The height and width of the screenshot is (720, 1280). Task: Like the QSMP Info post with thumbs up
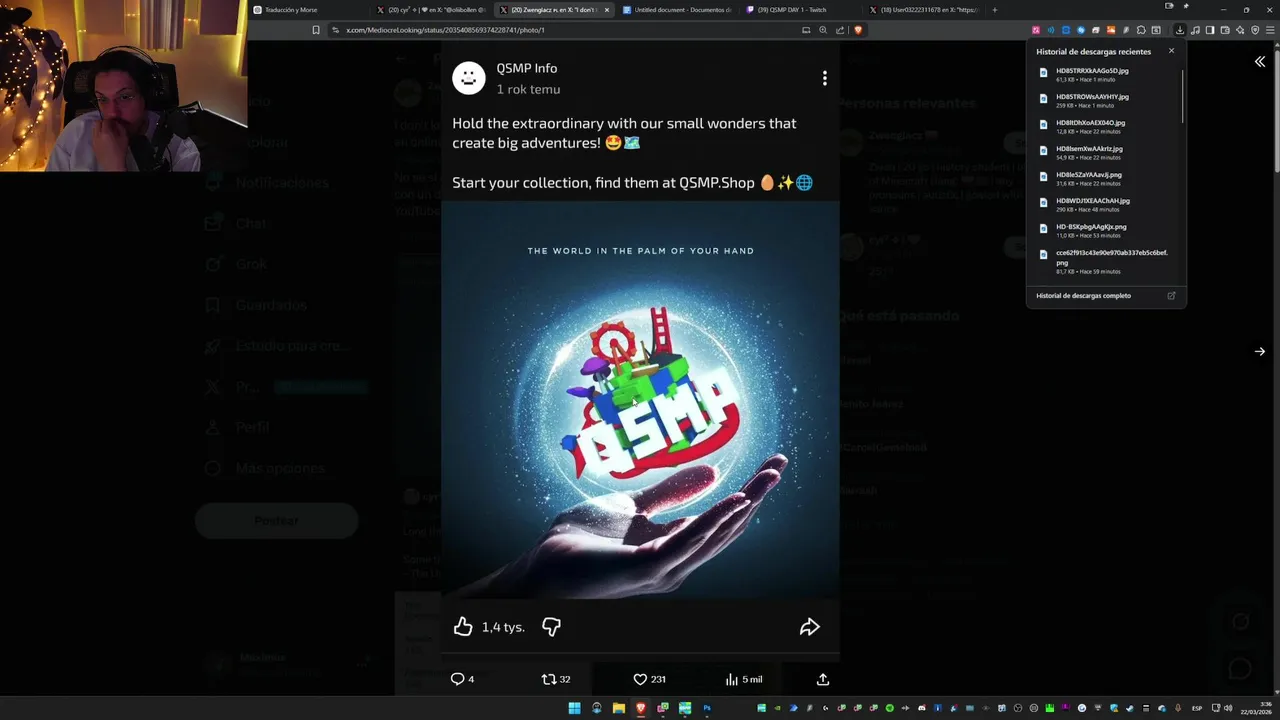click(463, 627)
